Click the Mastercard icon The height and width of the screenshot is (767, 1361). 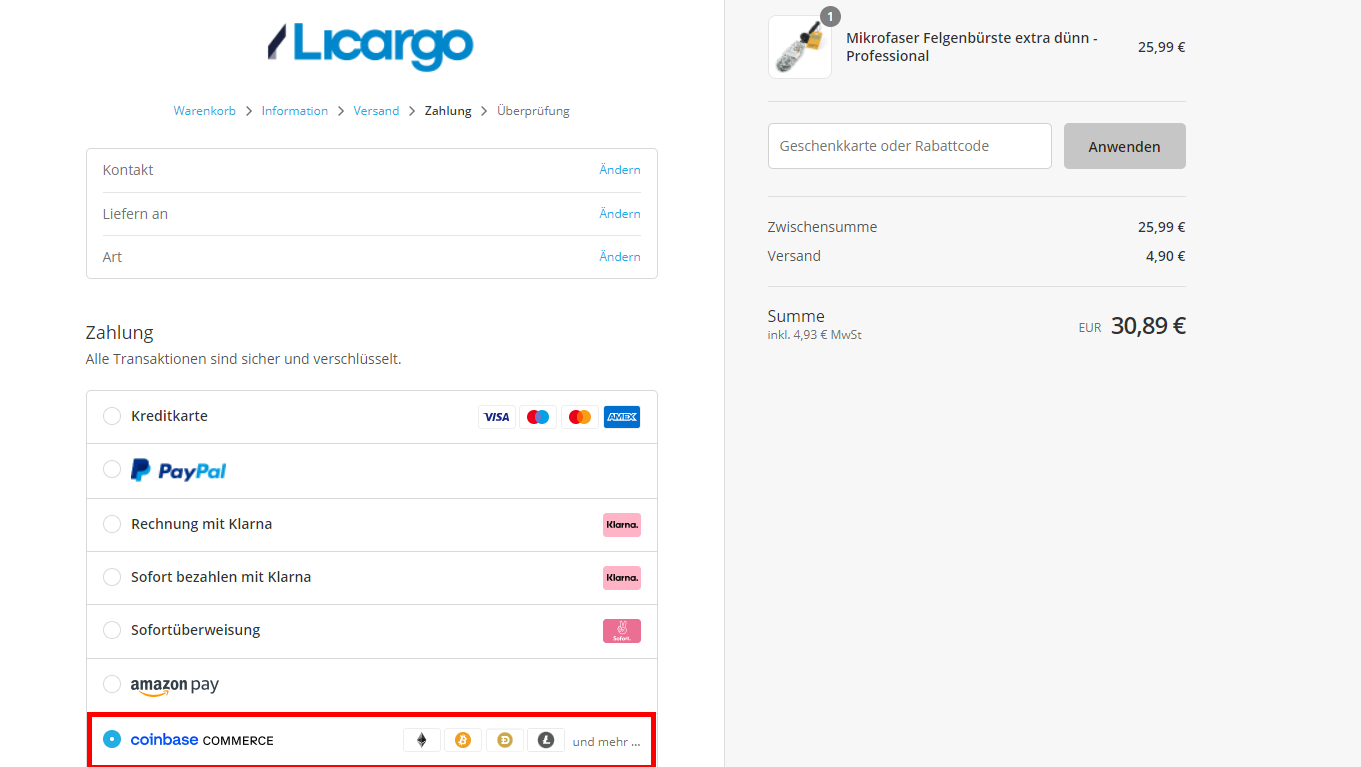(x=580, y=417)
